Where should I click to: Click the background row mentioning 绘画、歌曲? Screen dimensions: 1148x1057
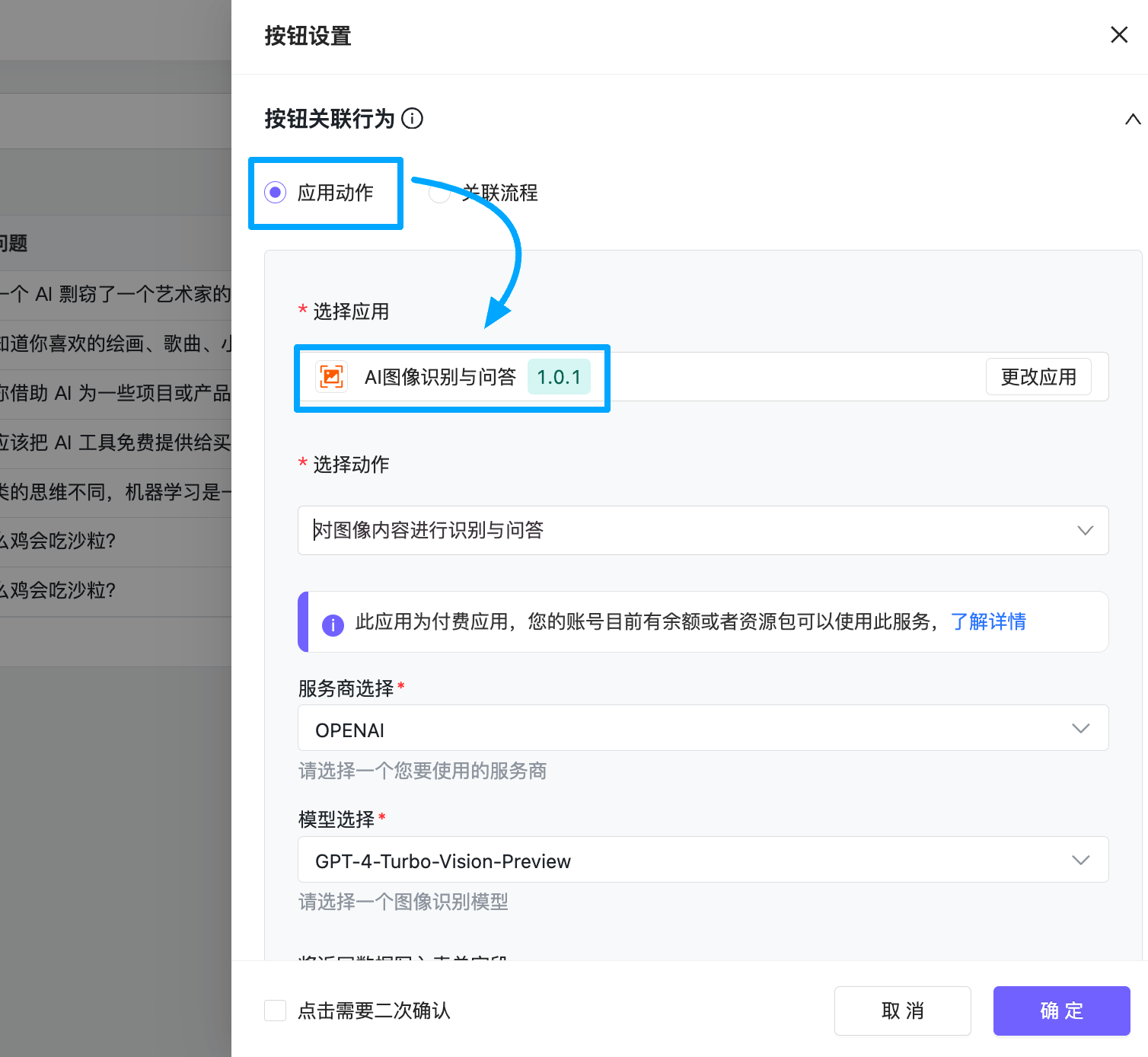[116, 344]
